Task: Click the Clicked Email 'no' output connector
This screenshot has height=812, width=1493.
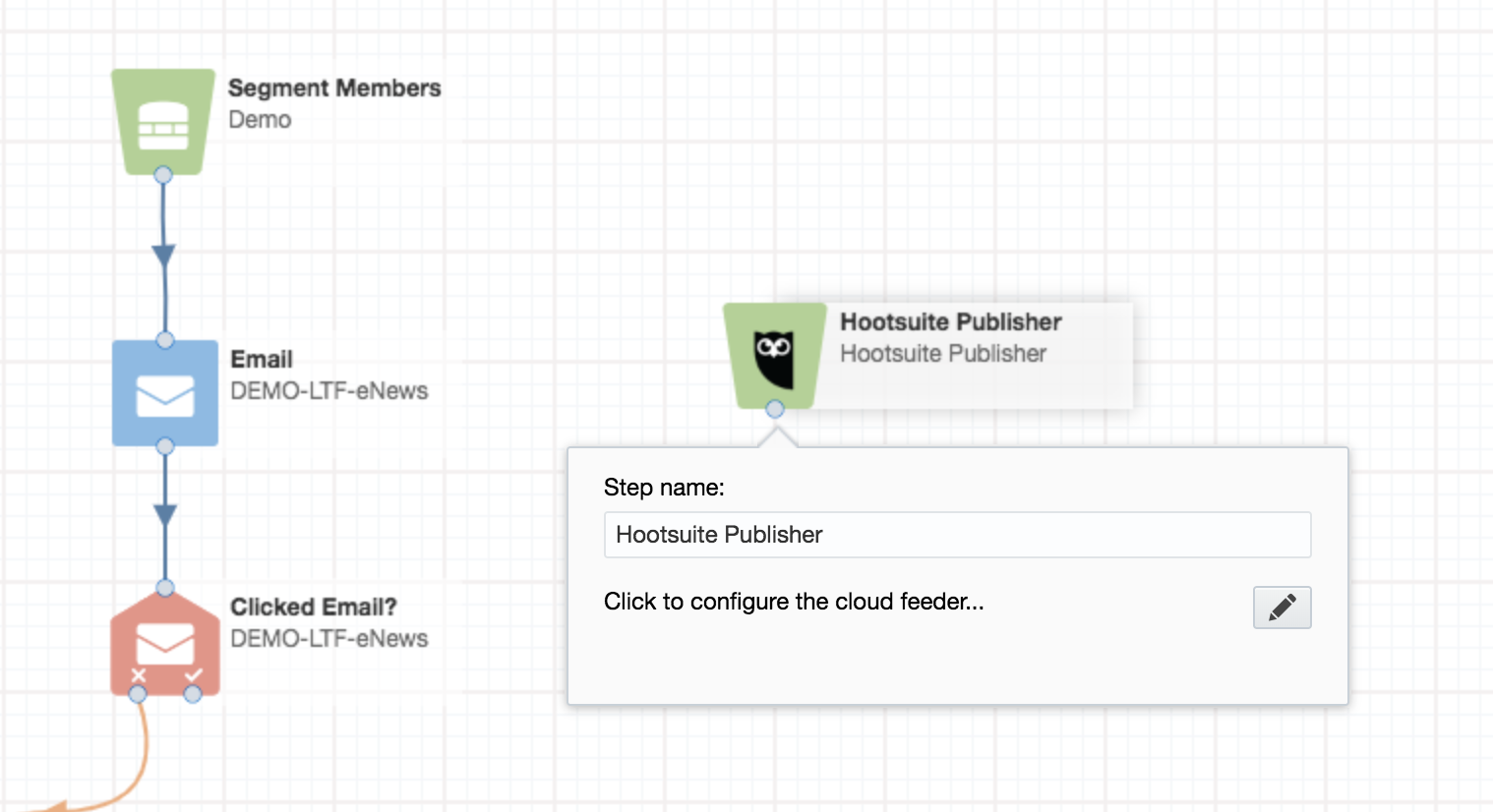Action: pyautogui.click(x=138, y=694)
